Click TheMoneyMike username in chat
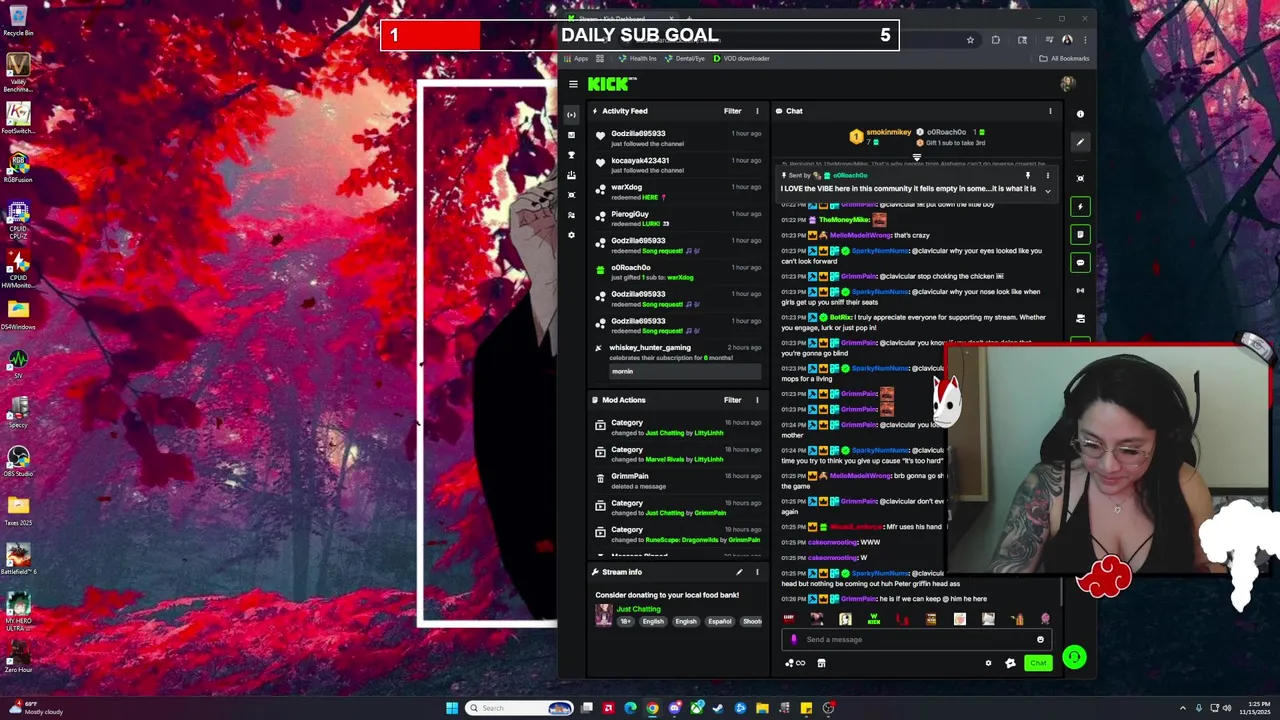The image size is (1280, 720). [845, 220]
